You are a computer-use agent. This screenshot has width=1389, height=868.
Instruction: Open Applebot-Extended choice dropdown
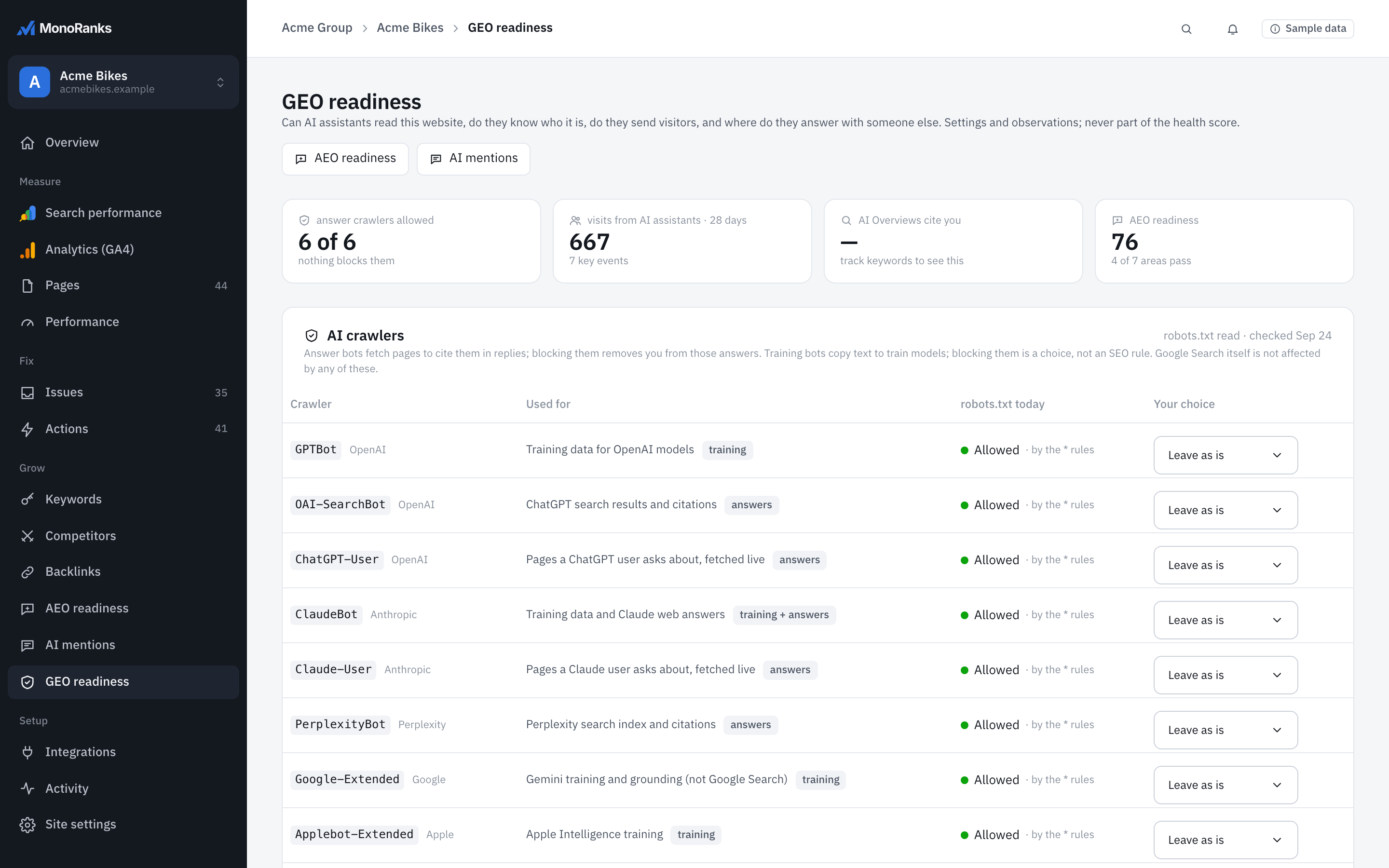[1226, 840]
